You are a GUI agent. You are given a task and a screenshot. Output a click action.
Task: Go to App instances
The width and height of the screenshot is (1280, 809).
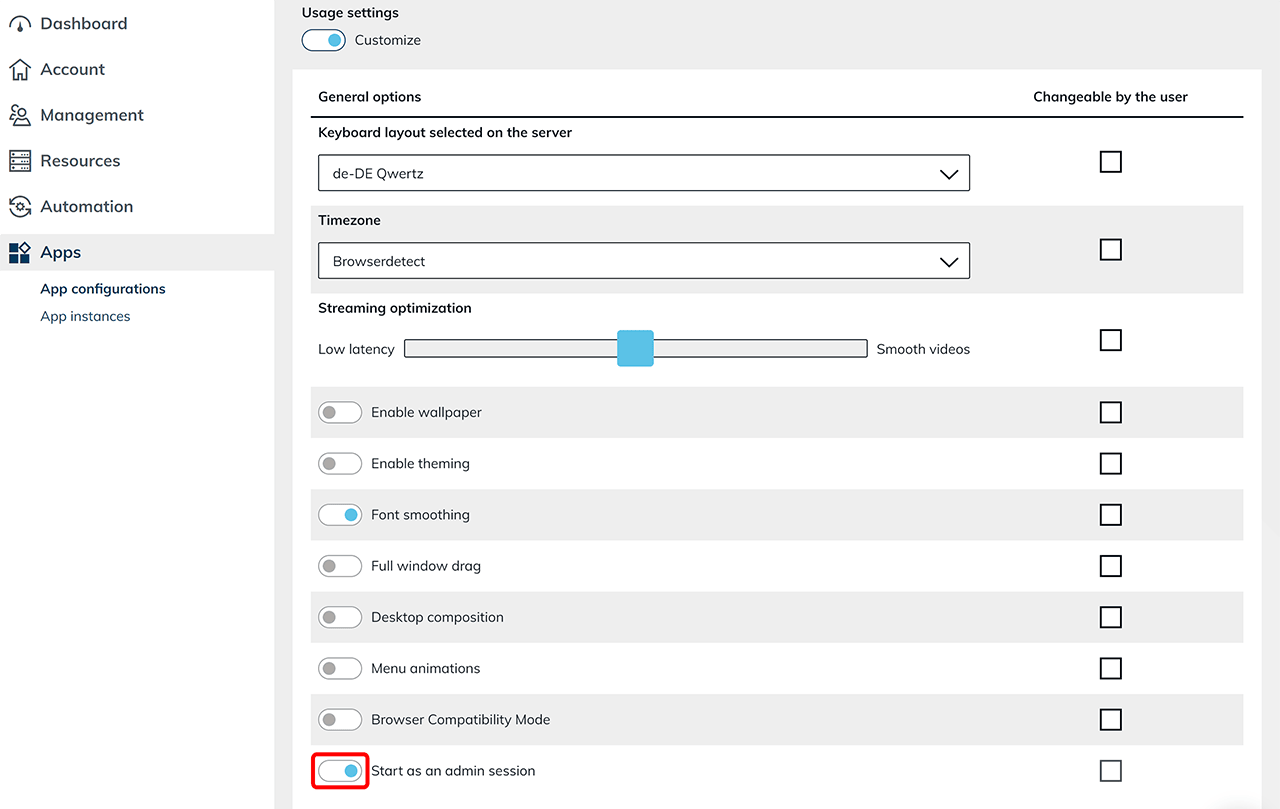(85, 317)
